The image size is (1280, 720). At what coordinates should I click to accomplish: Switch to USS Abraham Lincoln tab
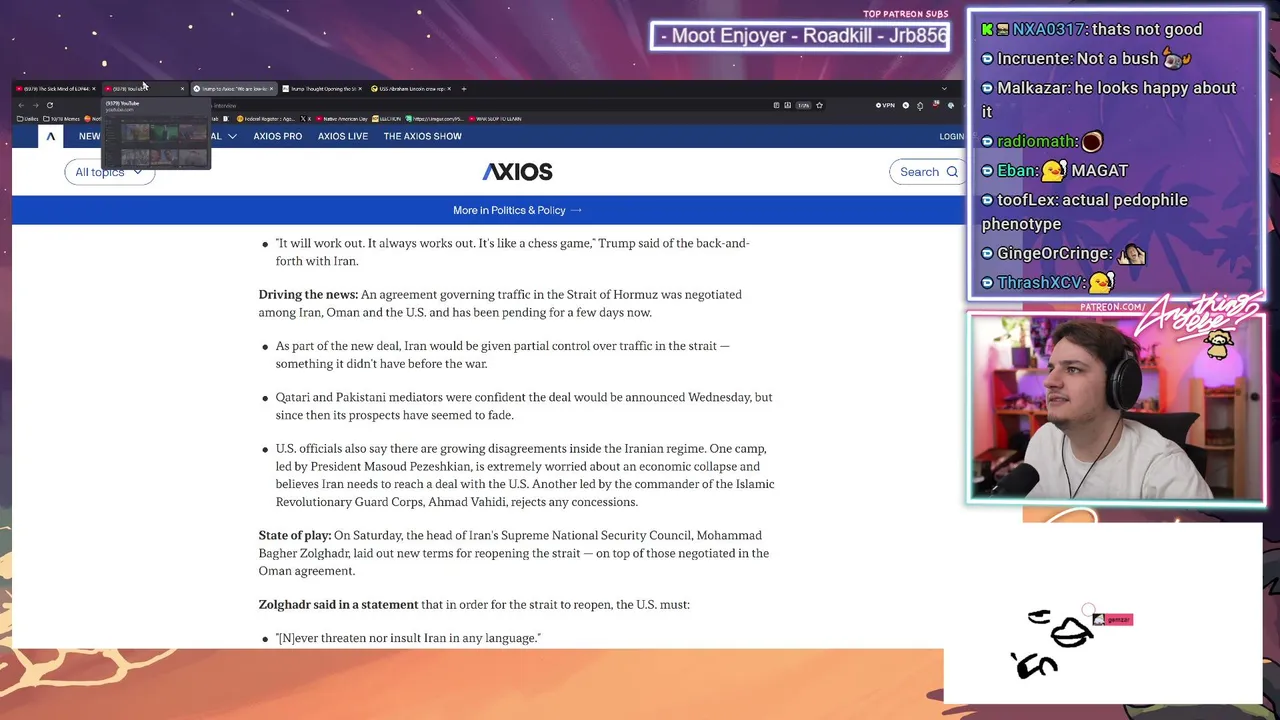point(410,89)
